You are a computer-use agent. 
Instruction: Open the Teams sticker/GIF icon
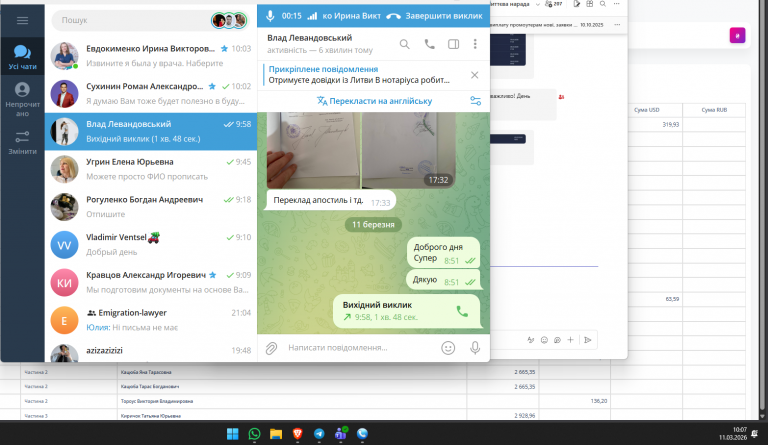pyautogui.click(x=557, y=340)
